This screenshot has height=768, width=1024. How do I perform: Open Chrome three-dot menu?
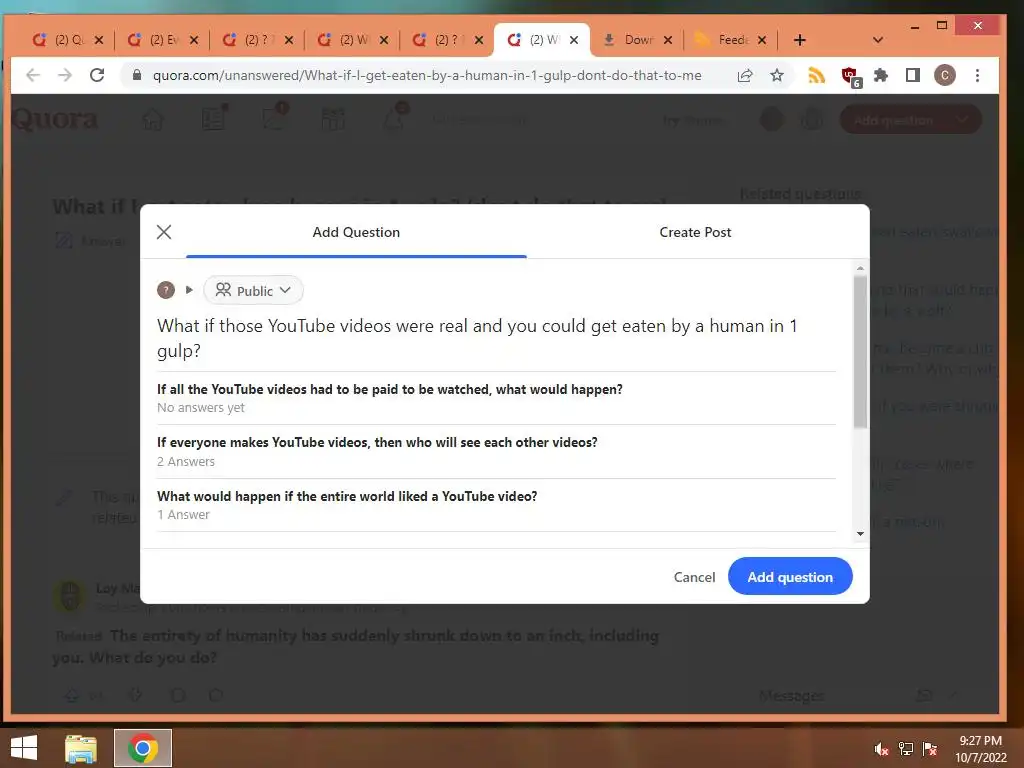click(x=977, y=76)
